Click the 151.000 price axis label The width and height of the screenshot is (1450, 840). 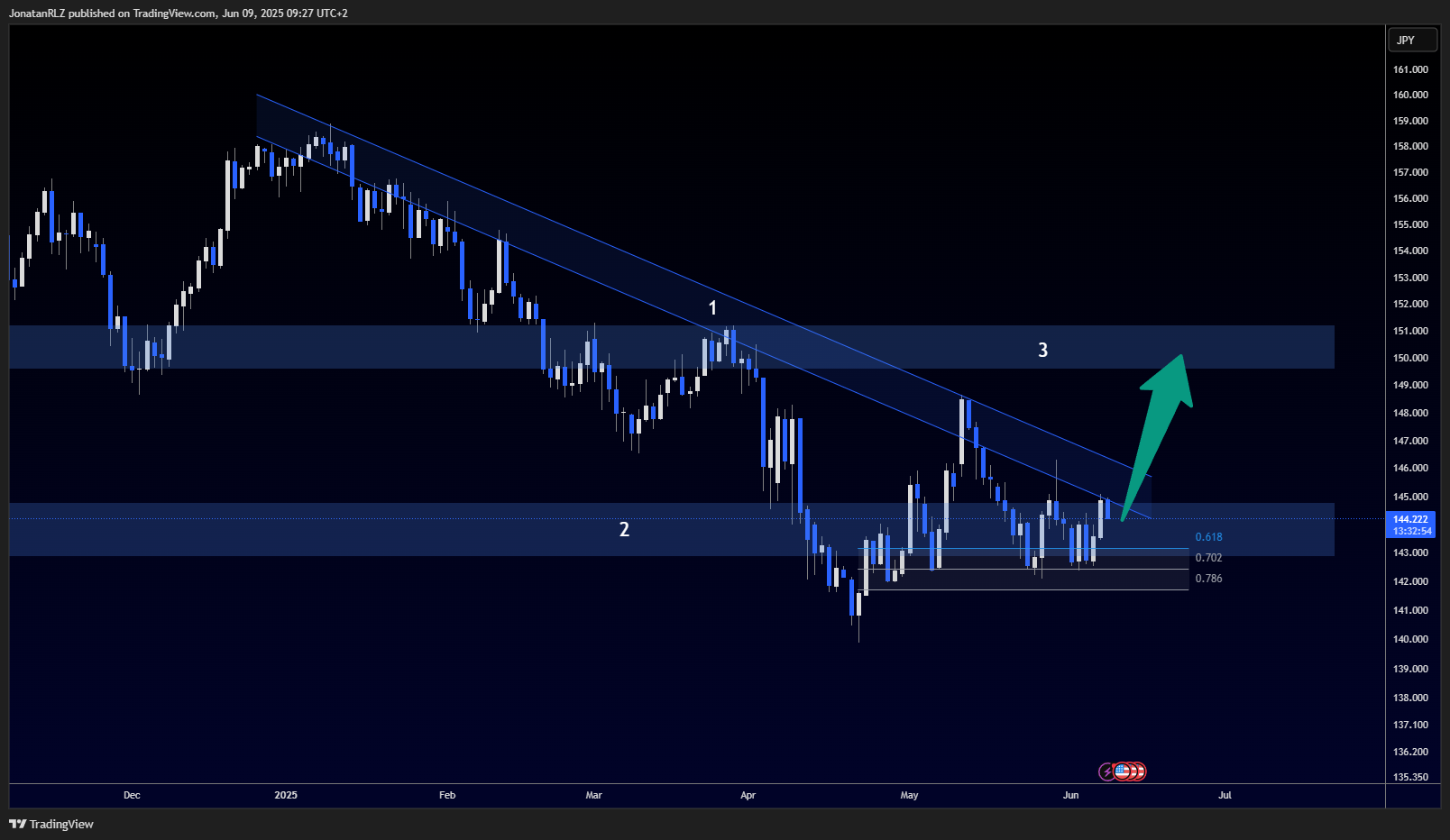pos(1410,331)
